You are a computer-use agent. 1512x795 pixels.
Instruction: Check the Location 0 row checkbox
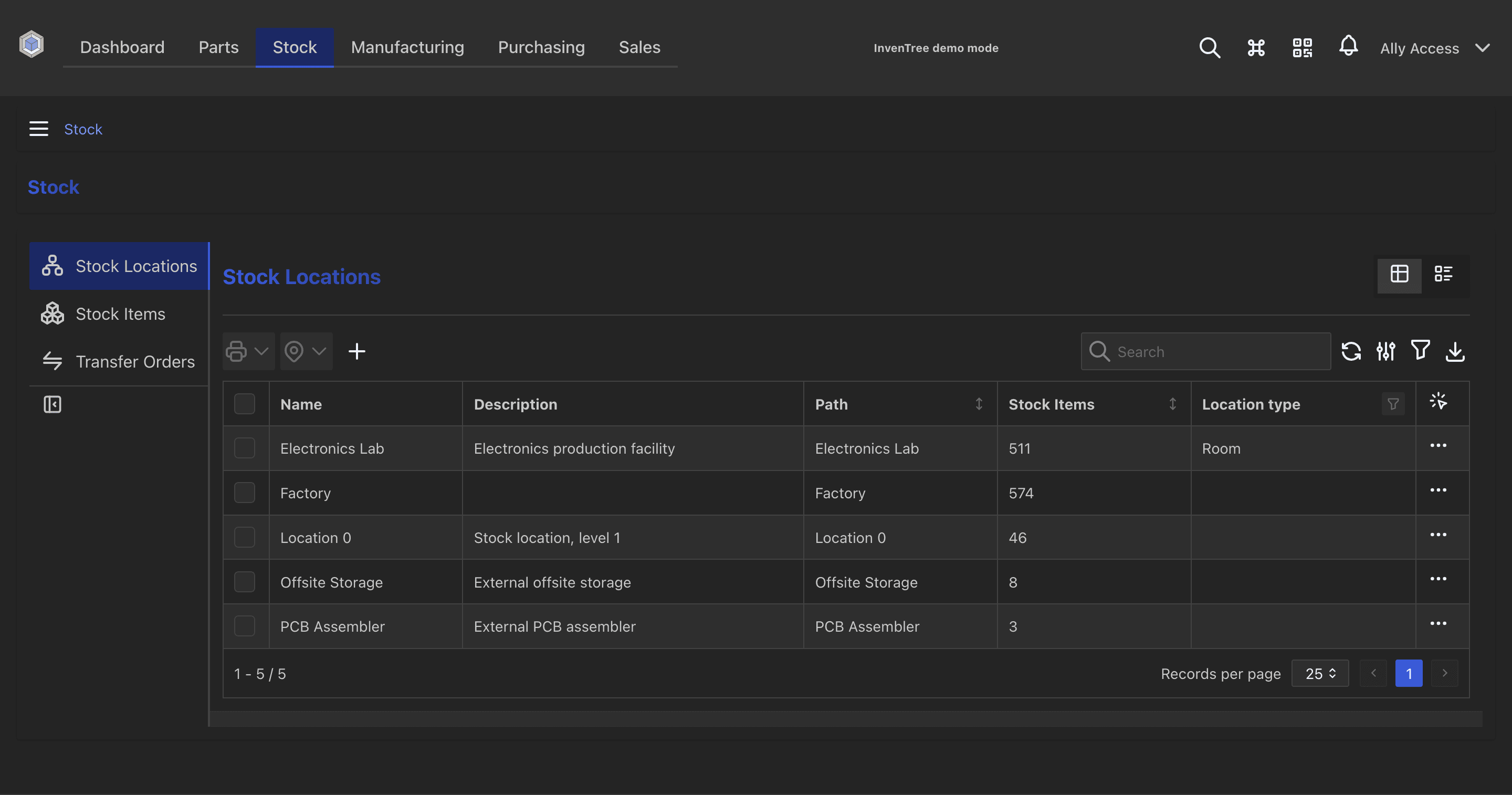tap(245, 537)
